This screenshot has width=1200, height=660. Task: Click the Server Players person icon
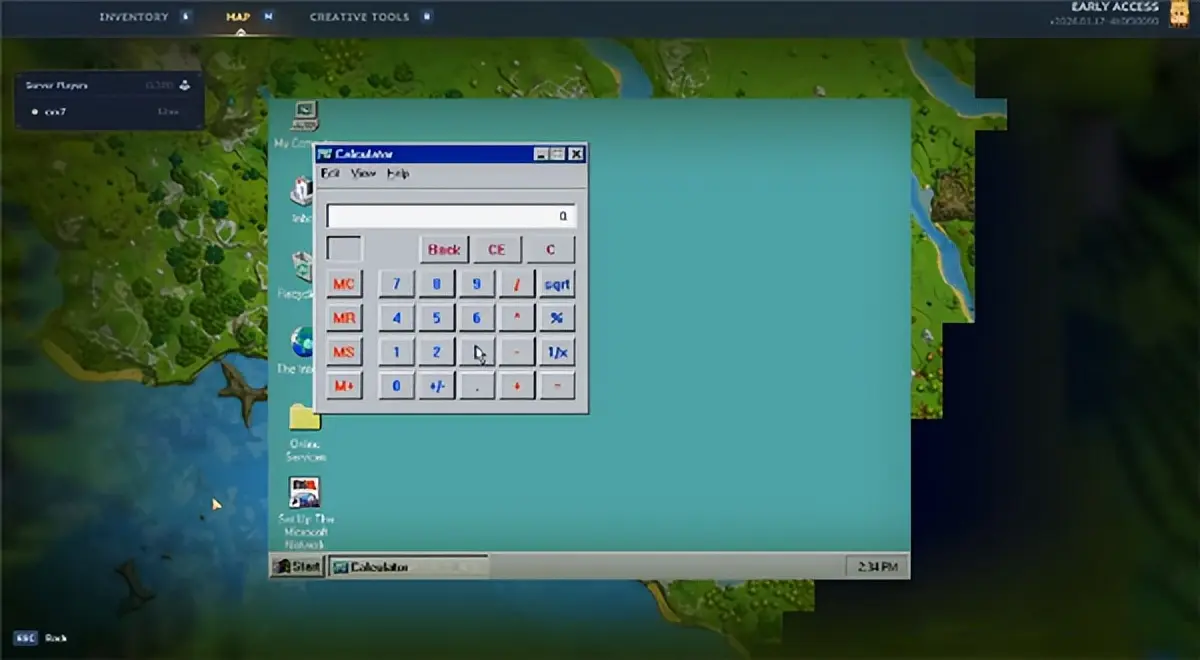[185, 86]
